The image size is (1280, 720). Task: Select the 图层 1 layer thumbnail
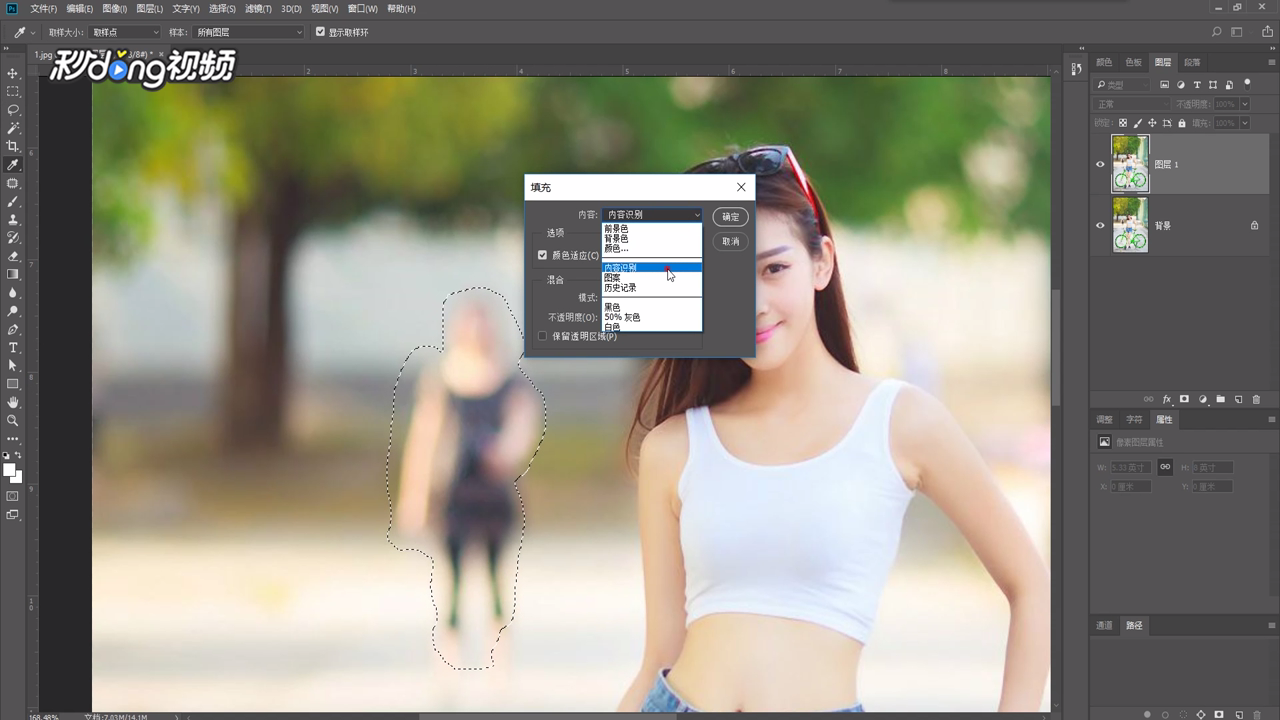[1130, 164]
